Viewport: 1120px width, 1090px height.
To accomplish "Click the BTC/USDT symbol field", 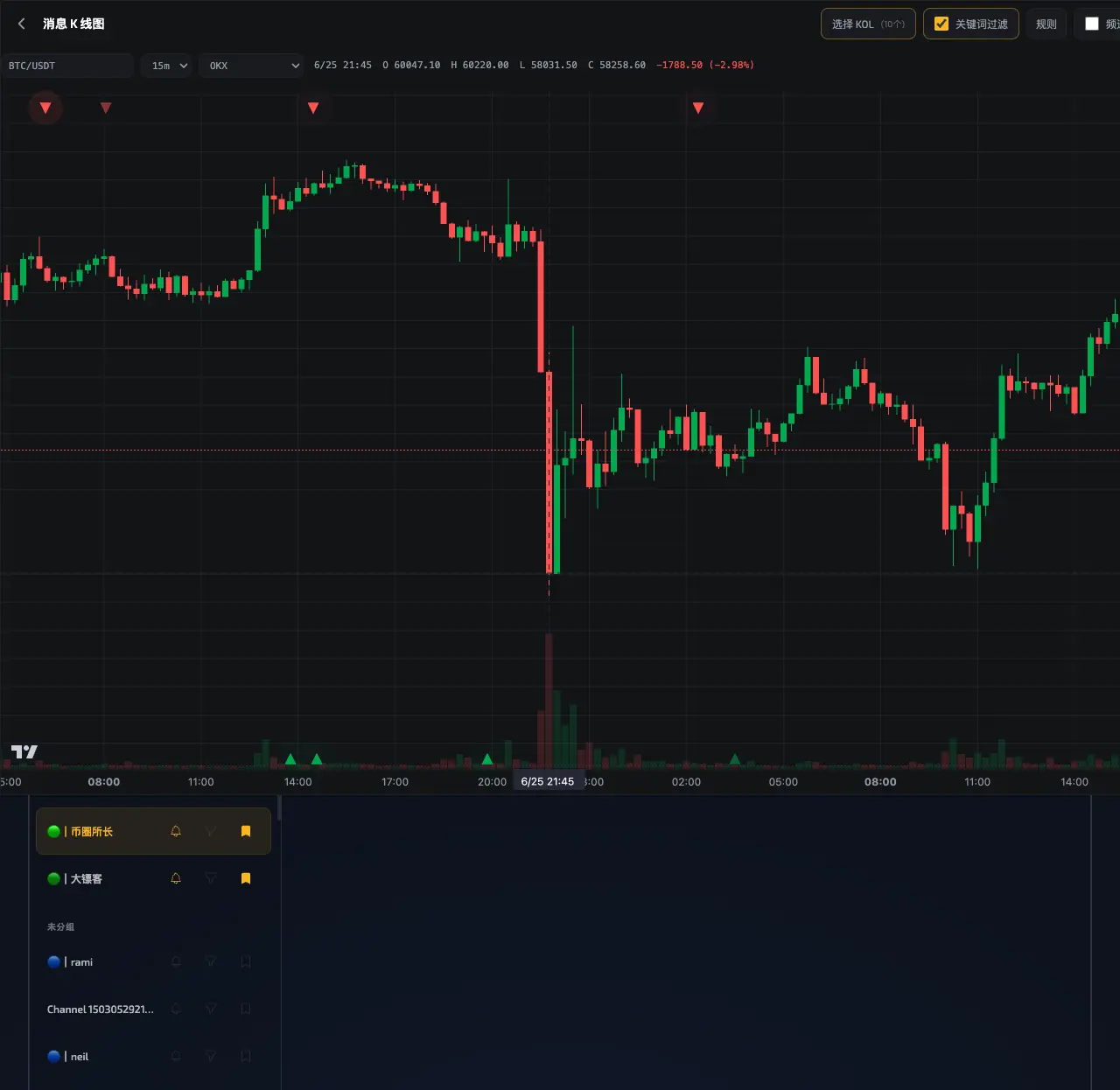I will coord(67,66).
